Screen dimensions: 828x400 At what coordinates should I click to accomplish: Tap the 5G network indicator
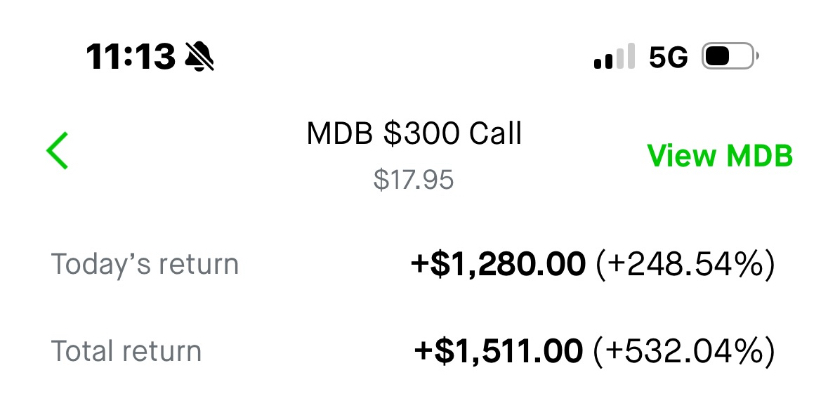pyautogui.click(x=668, y=57)
